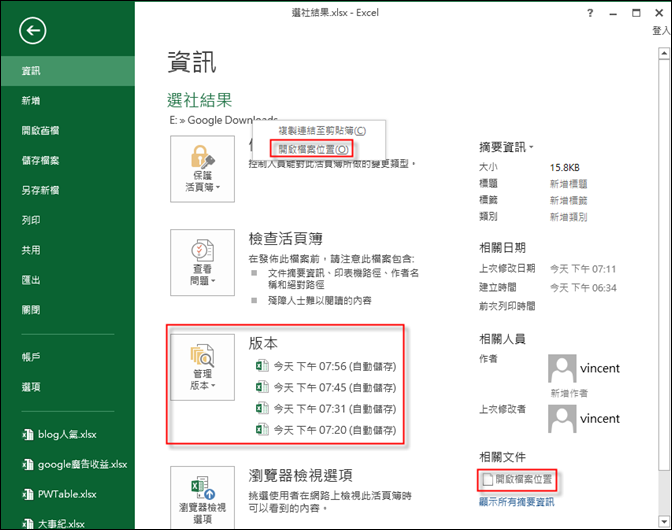The image size is (672, 530).
Task: Open the 07:20 autosave version
Action: tap(326, 429)
